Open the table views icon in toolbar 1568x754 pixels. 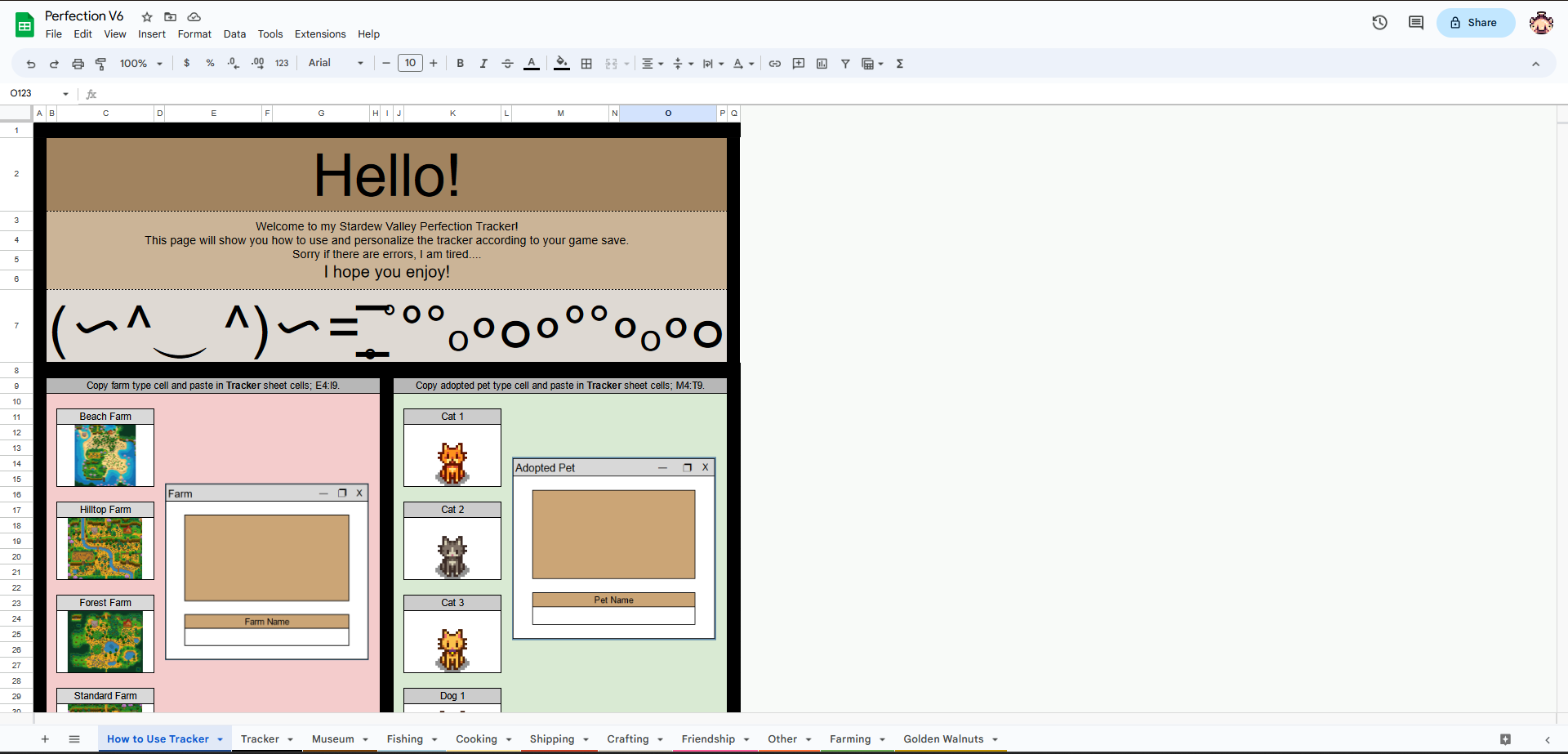pos(872,63)
